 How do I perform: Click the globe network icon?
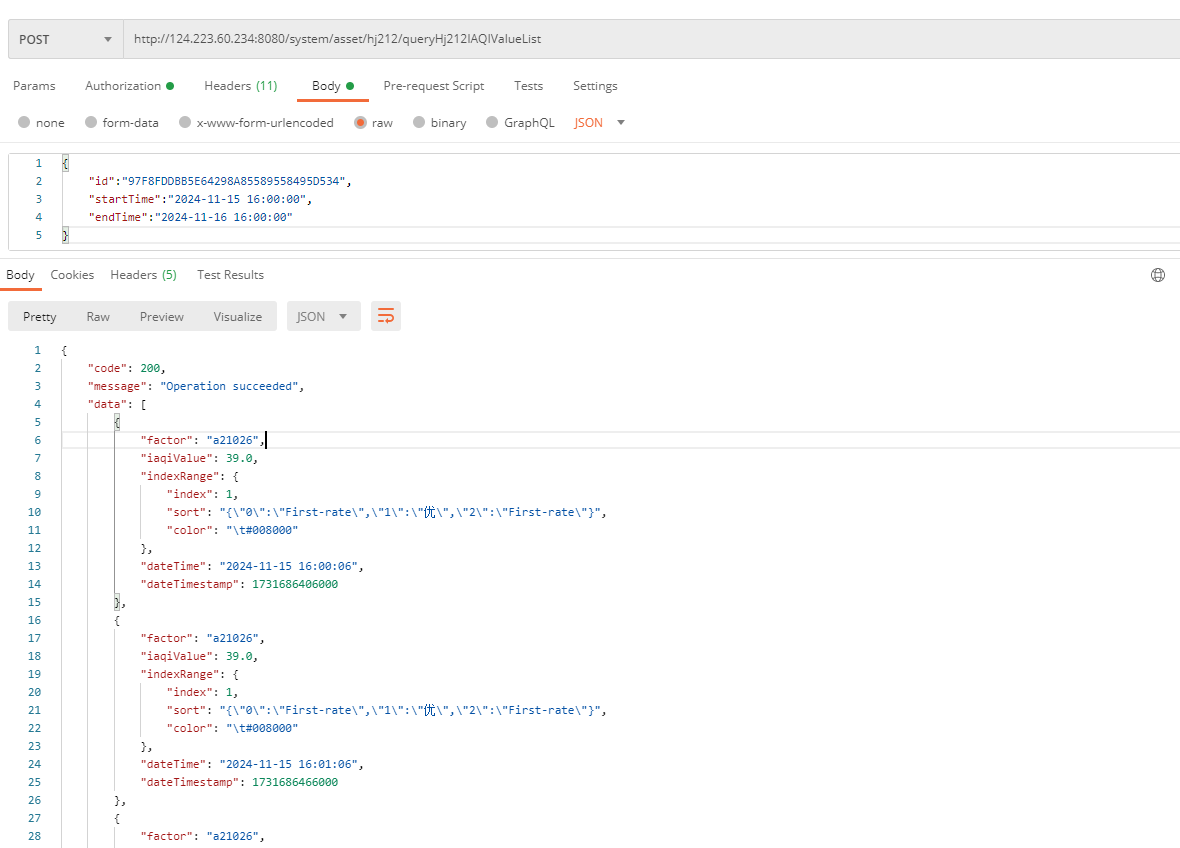[x=1158, y=275]
